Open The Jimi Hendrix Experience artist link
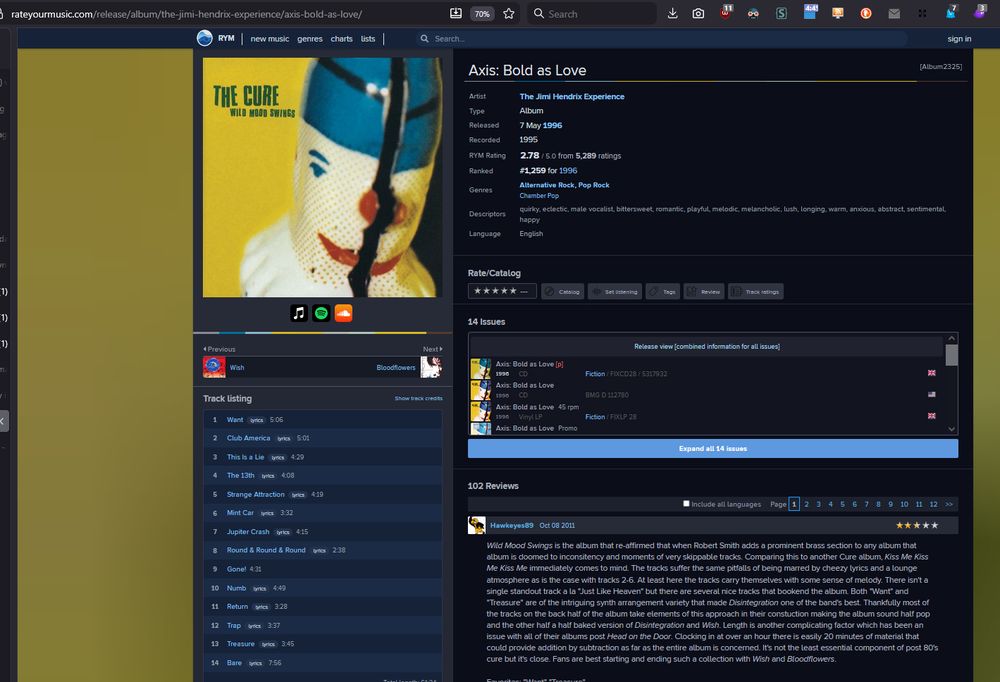1000x682 pixels. (x=571, y=96)
